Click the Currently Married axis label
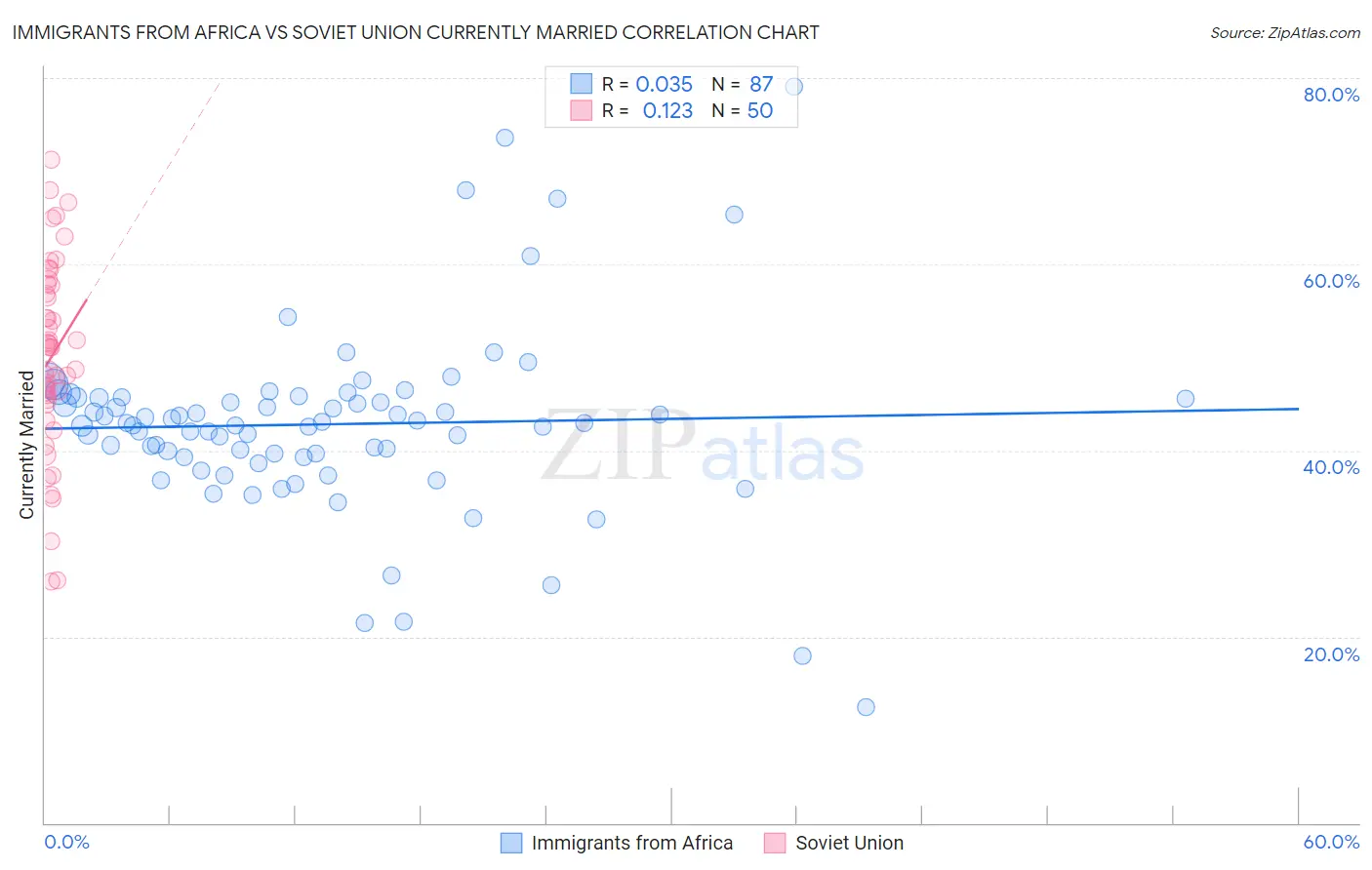 pyautogui.click(x=26, y=445)
